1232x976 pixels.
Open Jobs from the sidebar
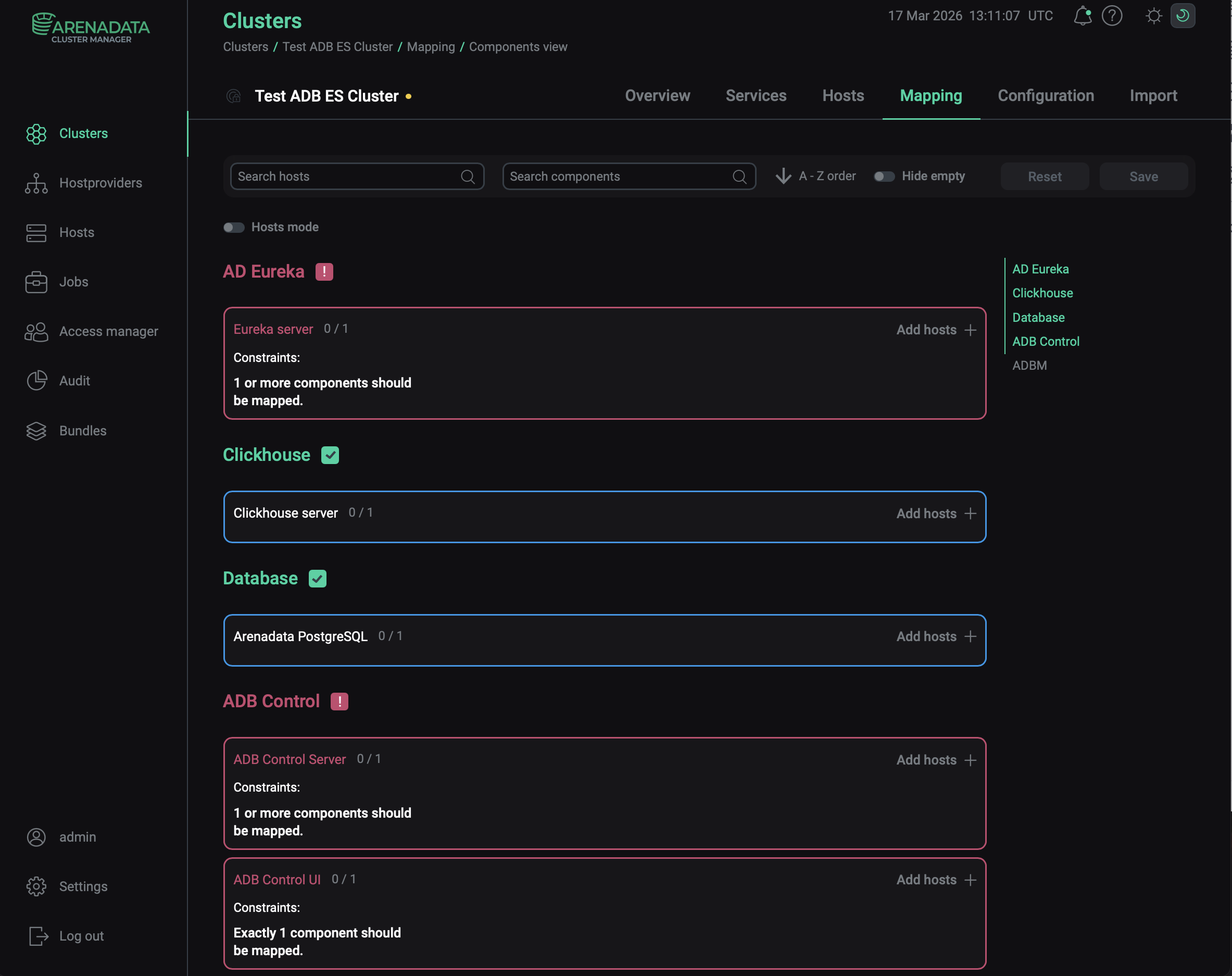74,282
